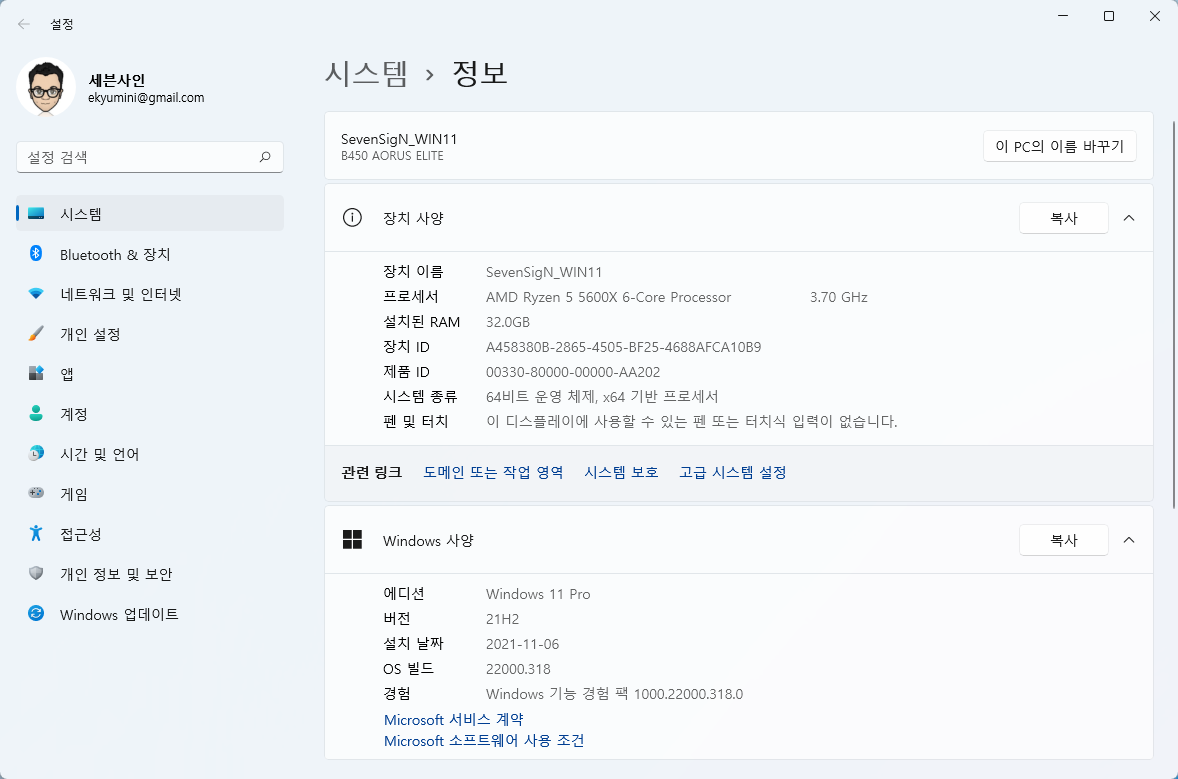The height and width of the screenshot is (779, 1178).
Task: Click the search magnifier icon
Action: 264,157
